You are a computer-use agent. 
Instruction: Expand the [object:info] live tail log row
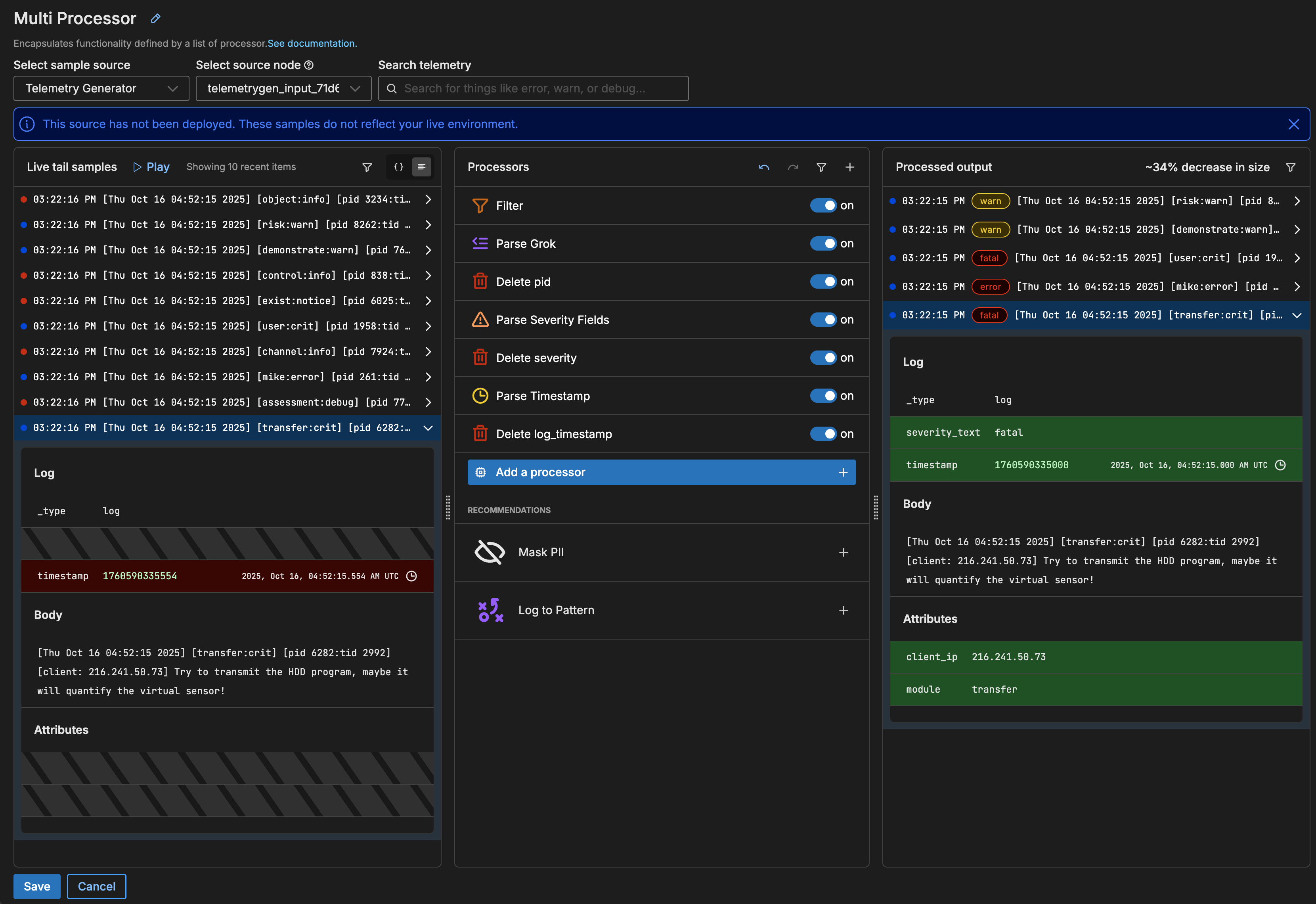pos(428,199)
